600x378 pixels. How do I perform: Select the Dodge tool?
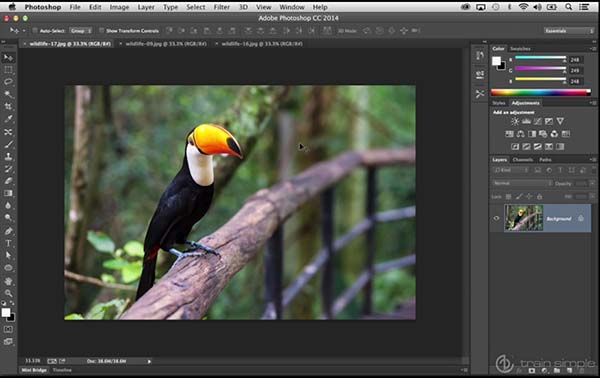(x=8, y=218)
